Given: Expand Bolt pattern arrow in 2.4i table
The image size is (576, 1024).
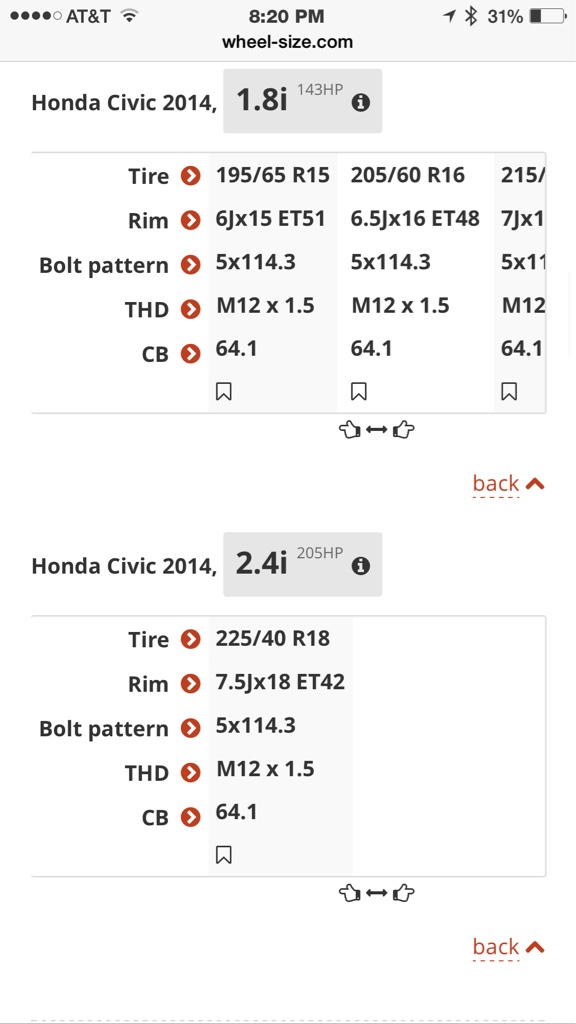Looking at the screenshot, I should click(x=190, y=728).
